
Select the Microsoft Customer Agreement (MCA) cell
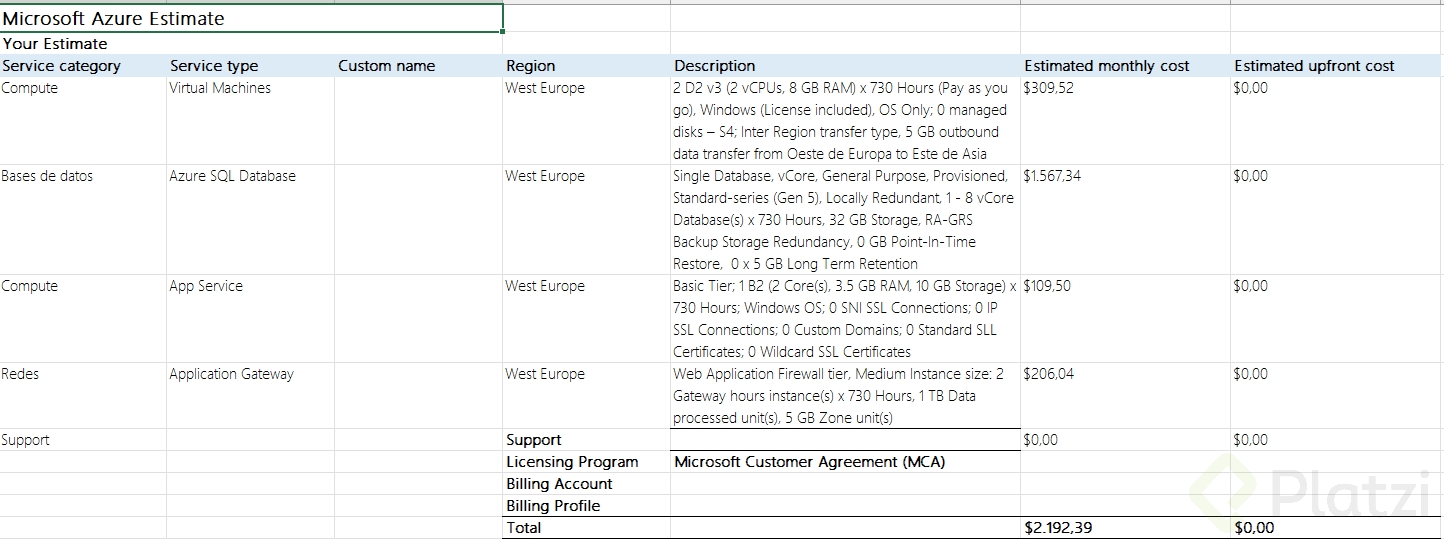(809, 462)
